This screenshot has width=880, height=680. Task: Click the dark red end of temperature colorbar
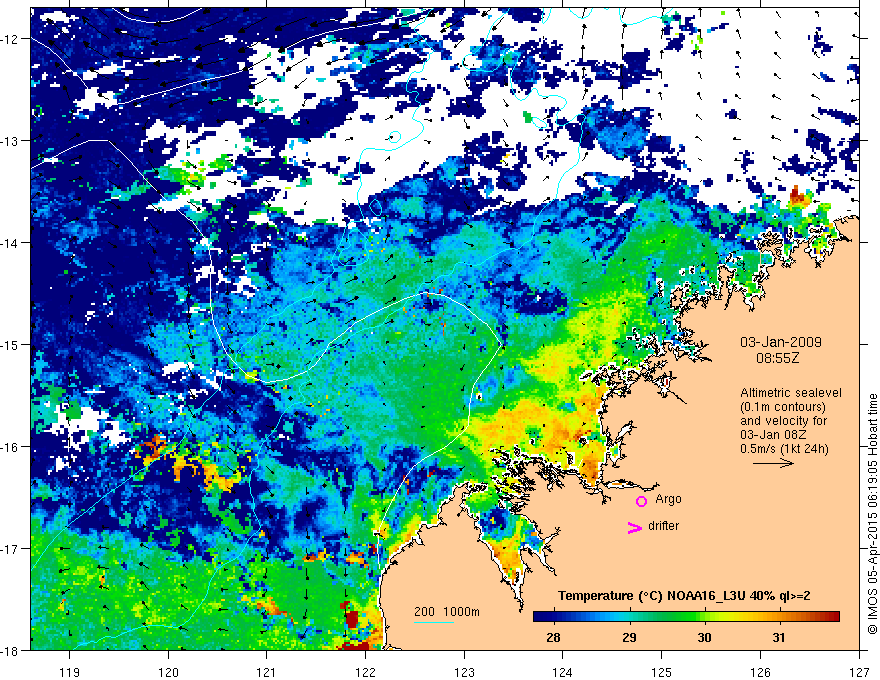click(x=836, y=616)
